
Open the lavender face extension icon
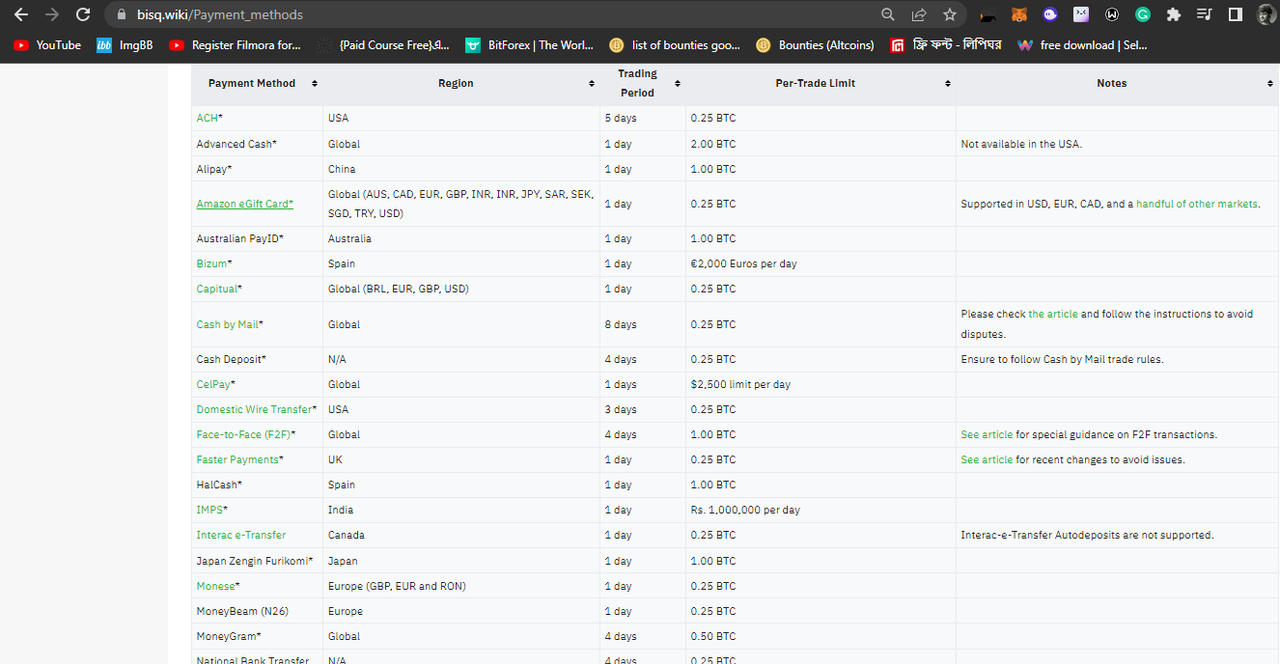(x=1081, y=15)
